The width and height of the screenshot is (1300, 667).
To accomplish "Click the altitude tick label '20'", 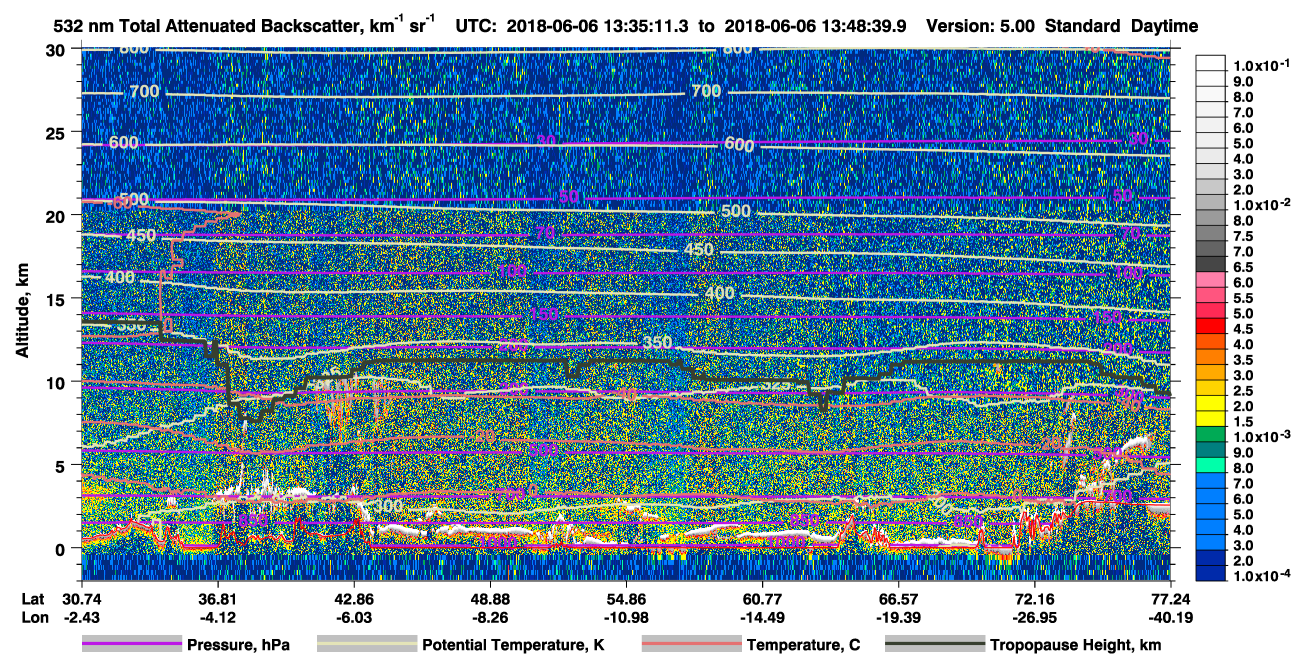I will tap(58, 215).
